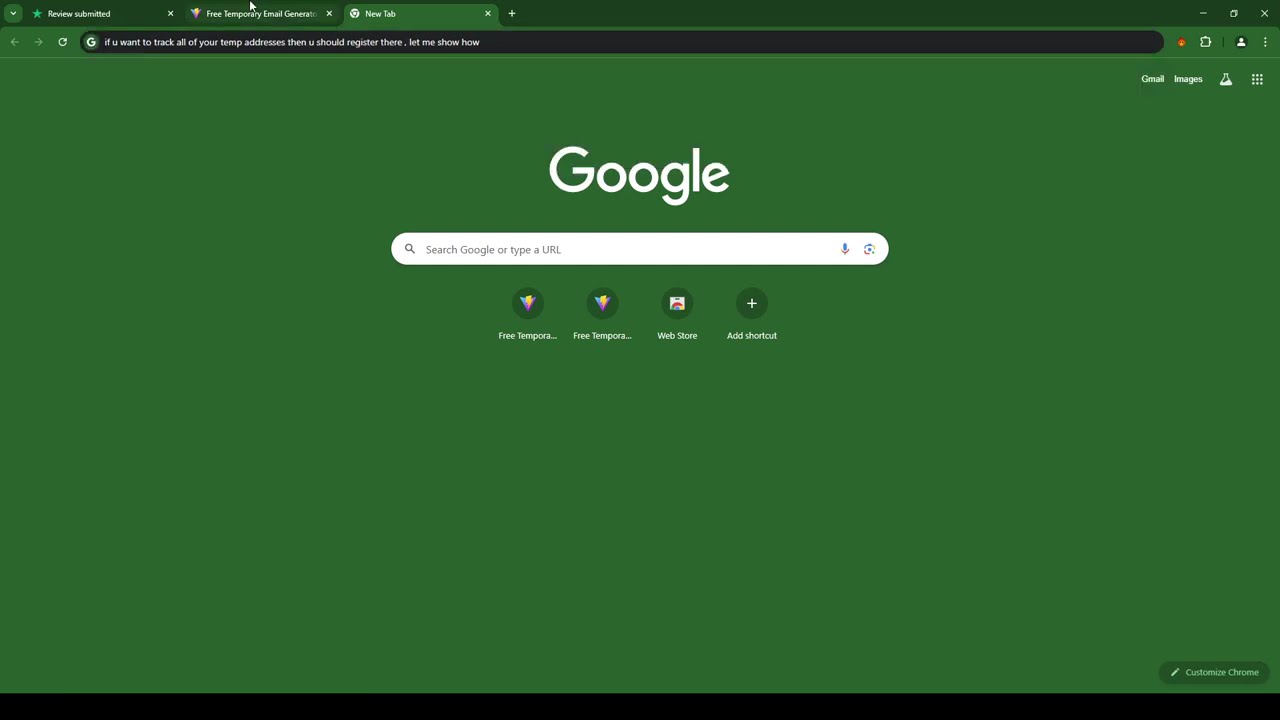
Task: Search by image with Google Lens
Action: click(x=869, y=249)
